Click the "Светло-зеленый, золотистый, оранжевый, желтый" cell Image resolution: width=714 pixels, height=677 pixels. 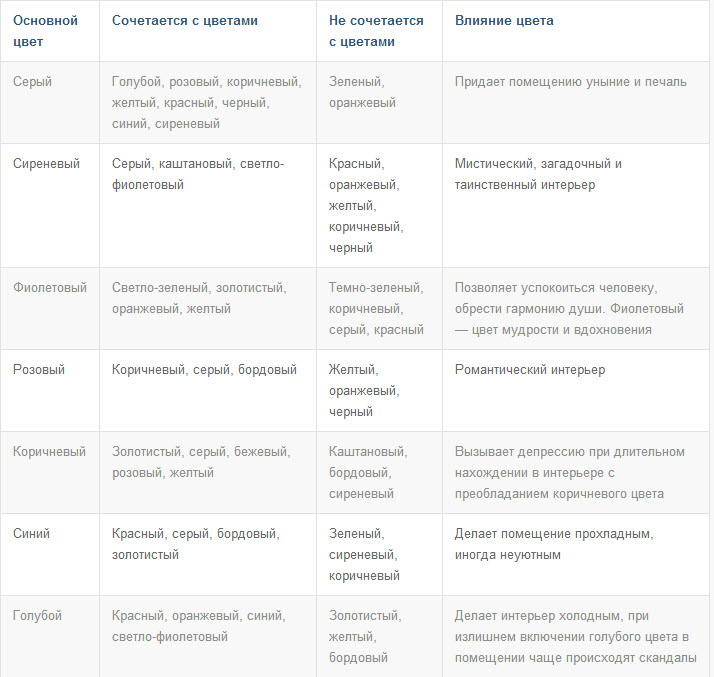199,298
